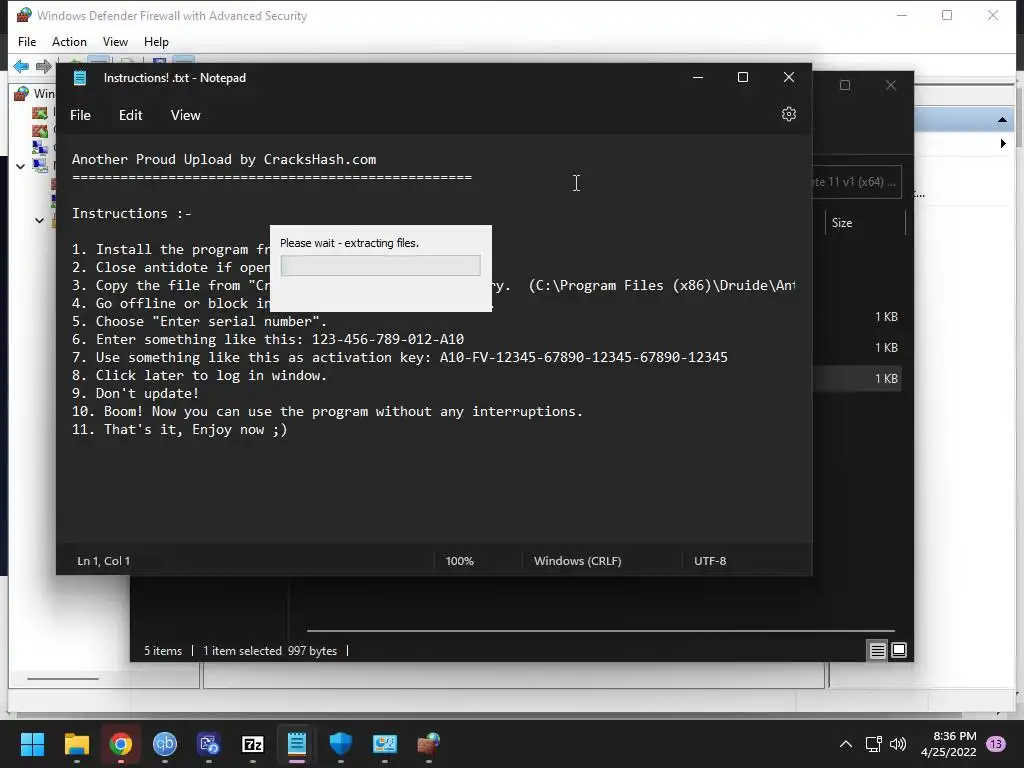Image resolution: width=1024 pixels, height=768 pixels.
Task: Open Notepad Edit menu
Action: pos(131,115)
